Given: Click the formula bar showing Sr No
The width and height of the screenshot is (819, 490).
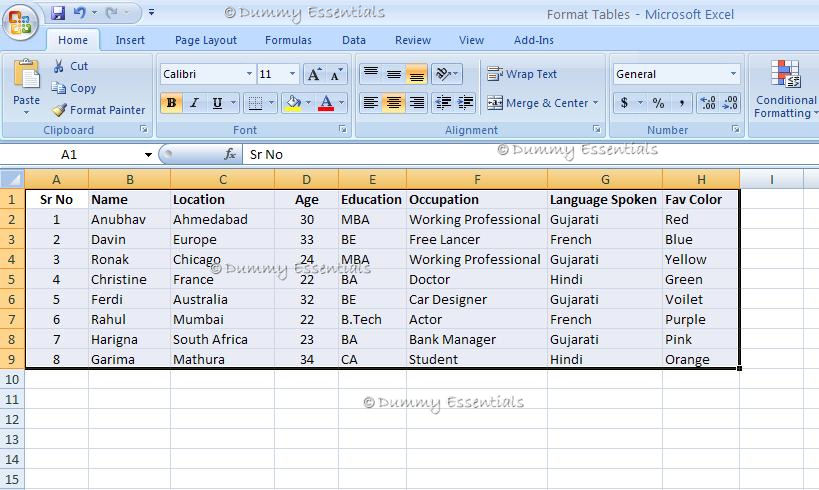Looking at the screenshot, I should (530, 154).
